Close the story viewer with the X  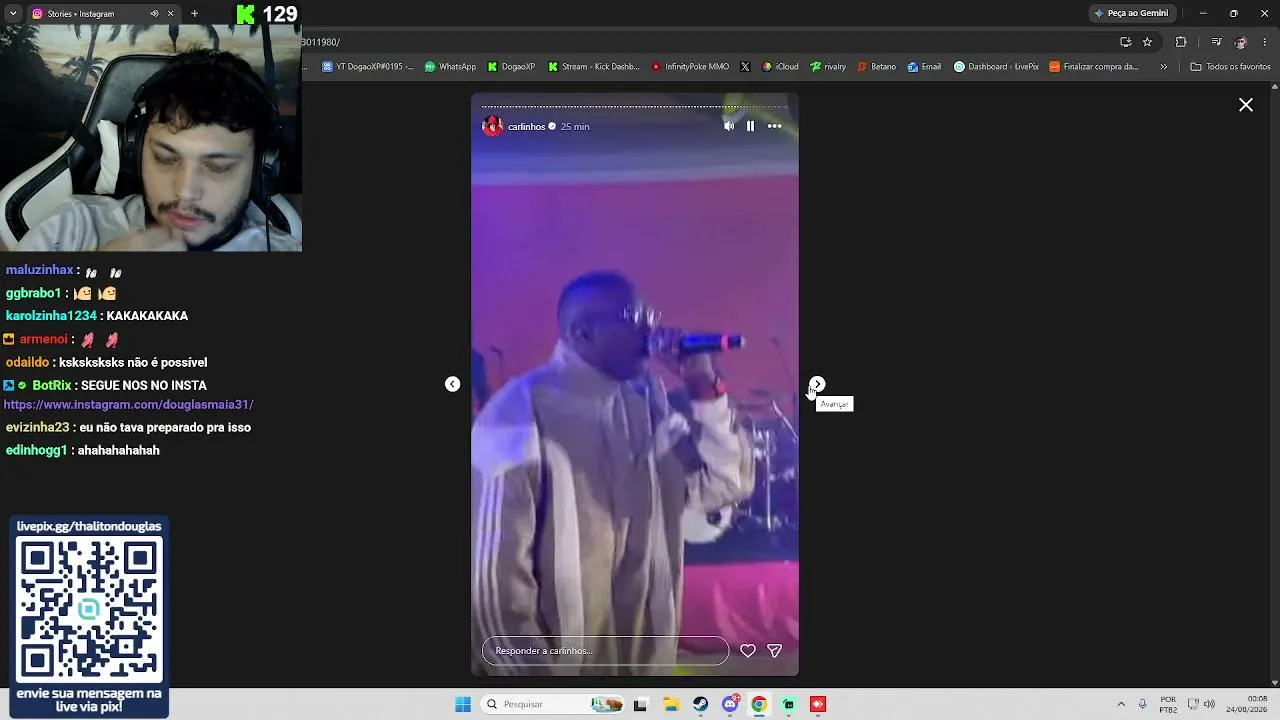pyautogui.click(x=1246, y=105)
